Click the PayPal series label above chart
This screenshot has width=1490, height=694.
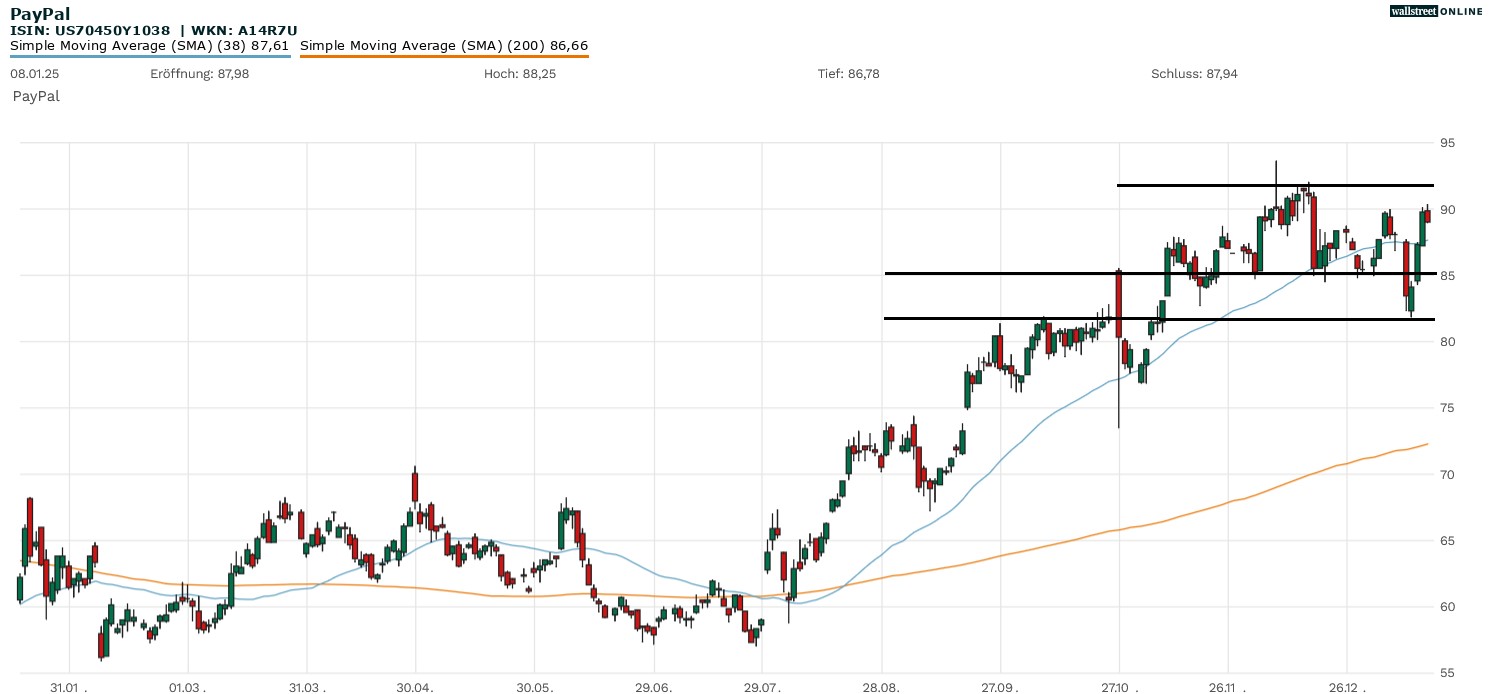pos(36,96)
